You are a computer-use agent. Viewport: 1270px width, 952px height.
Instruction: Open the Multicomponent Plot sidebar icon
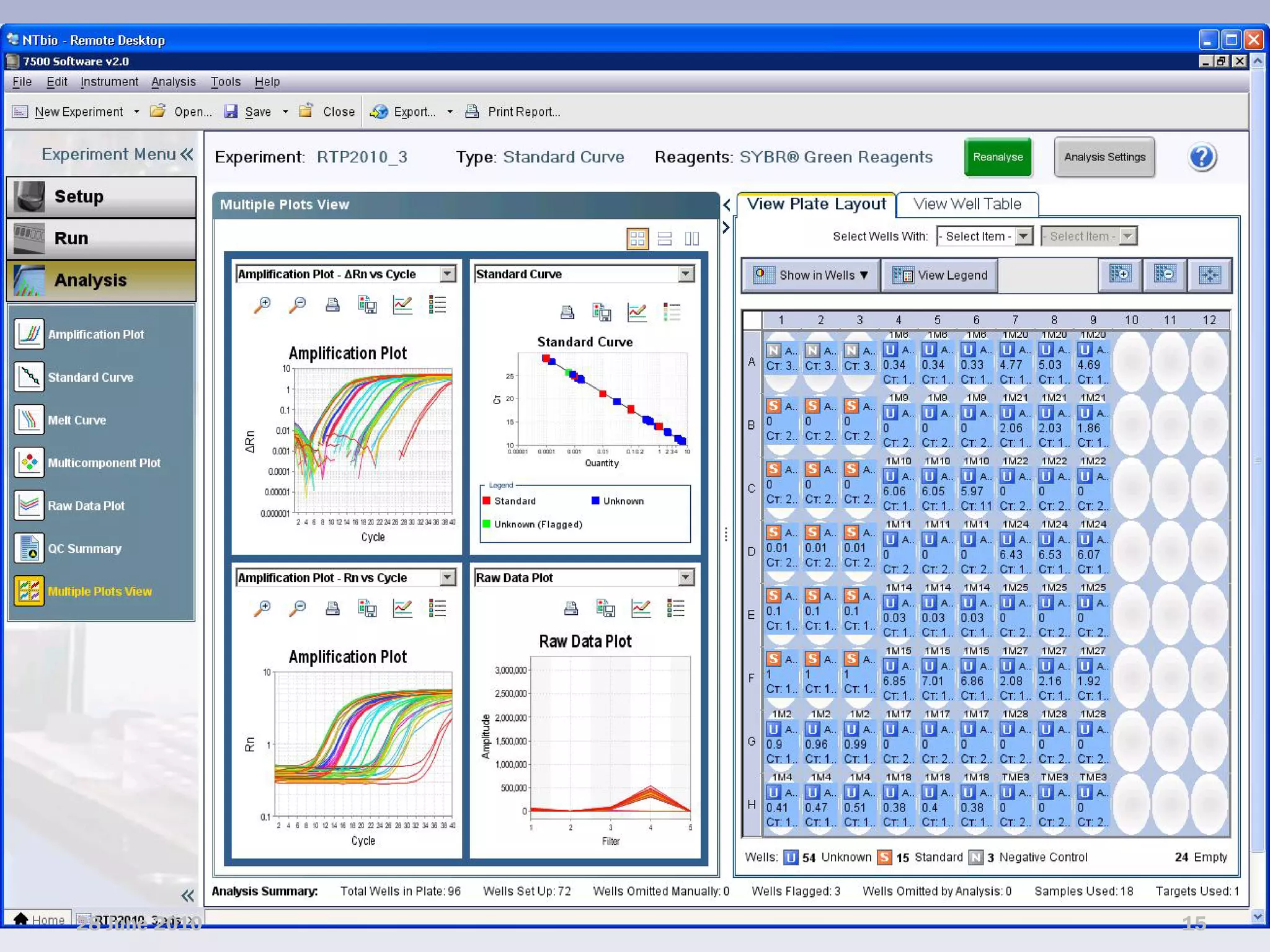(x=29, y=462)
